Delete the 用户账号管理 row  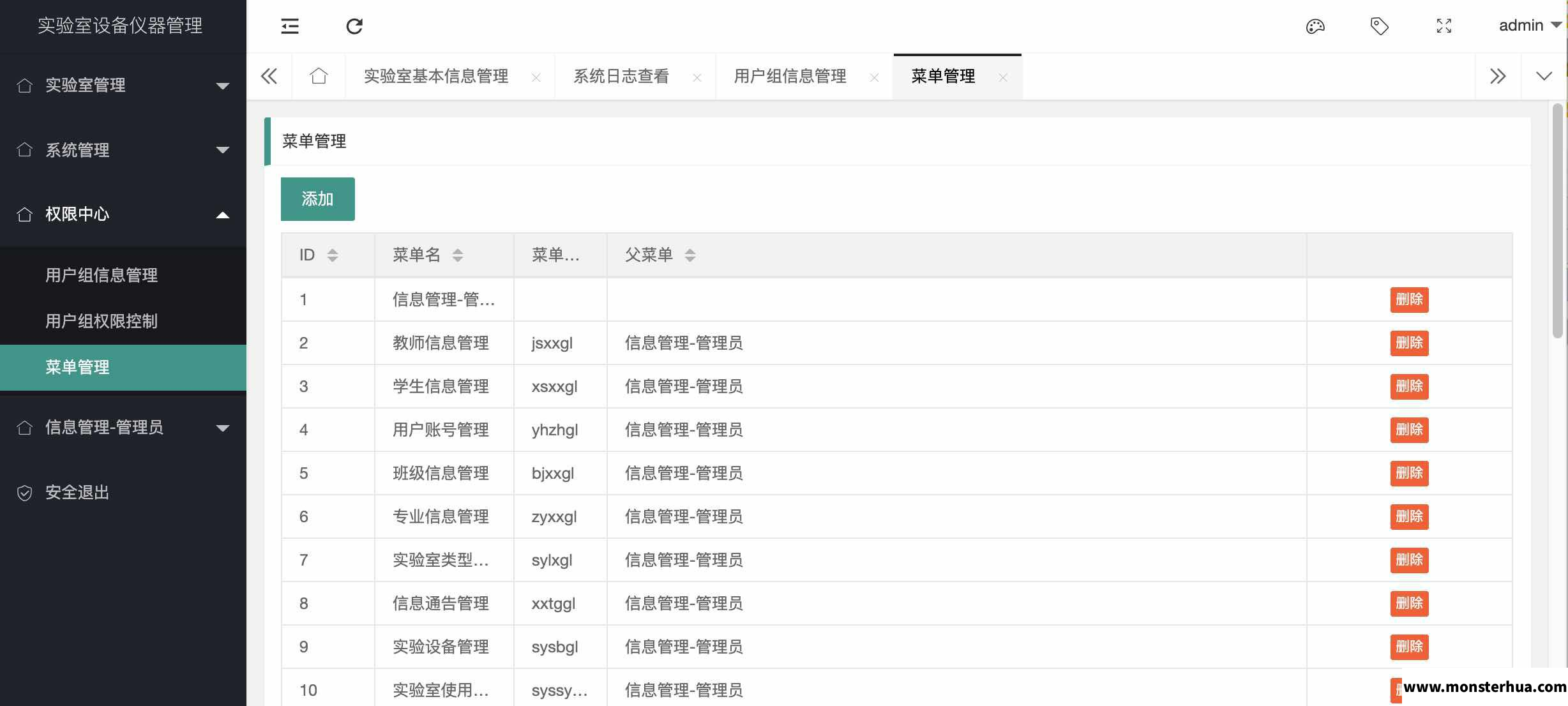point(1410,430)
